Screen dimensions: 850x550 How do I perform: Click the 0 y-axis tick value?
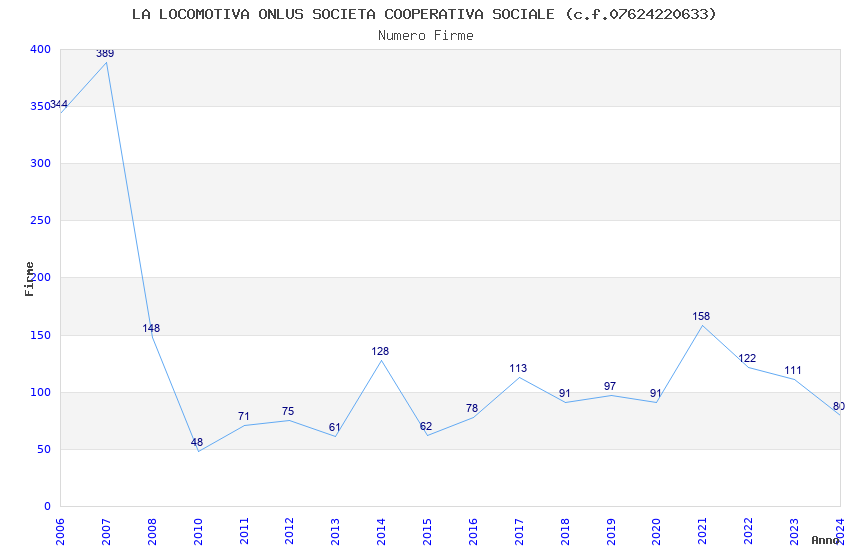pos(48,507)
